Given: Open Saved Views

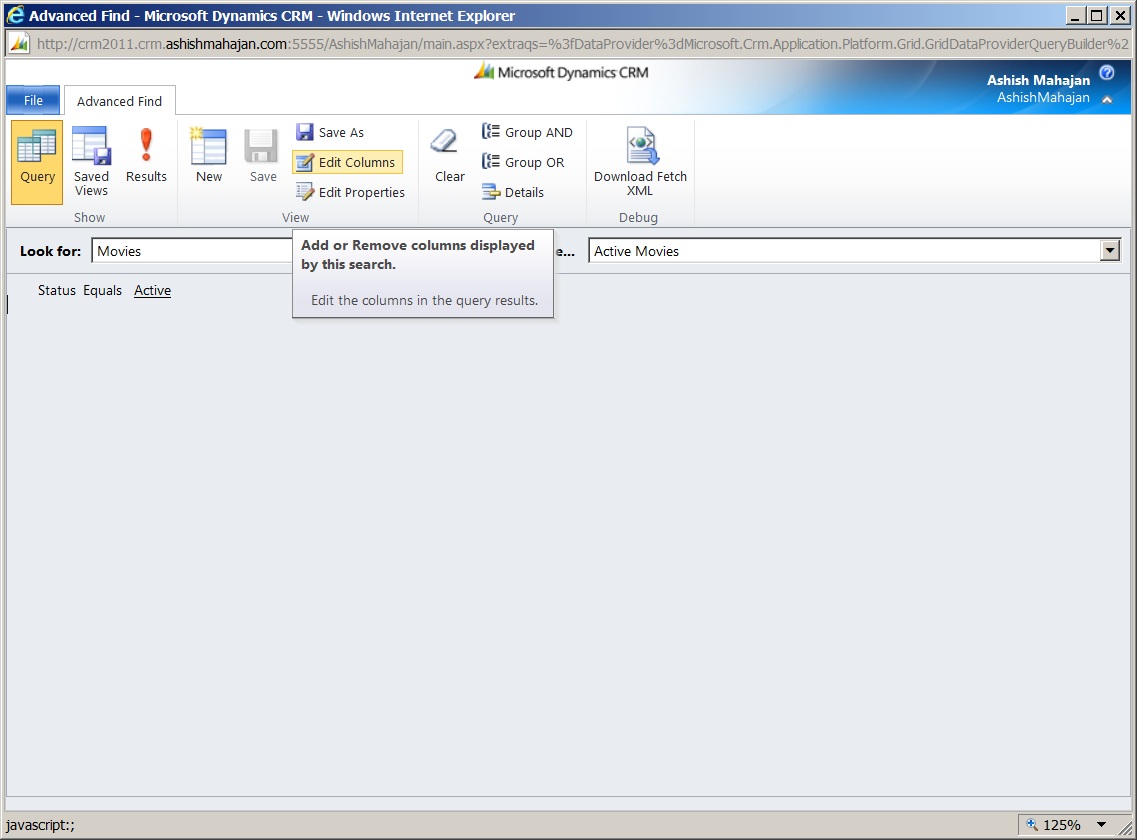Looking at the screenshot, I should tap(91, 162).
